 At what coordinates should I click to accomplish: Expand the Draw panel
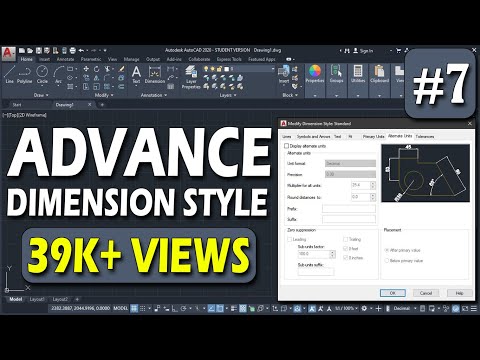(x=41, y=95)
